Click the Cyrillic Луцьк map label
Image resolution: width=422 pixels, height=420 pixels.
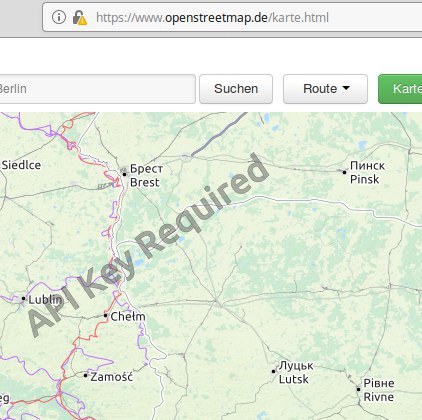coord(296,366)
